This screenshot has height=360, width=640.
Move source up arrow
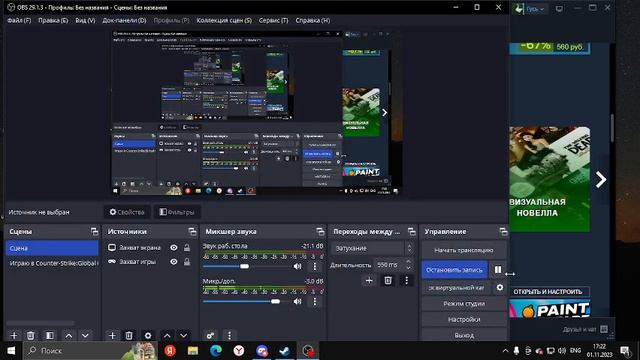[167, 336]
